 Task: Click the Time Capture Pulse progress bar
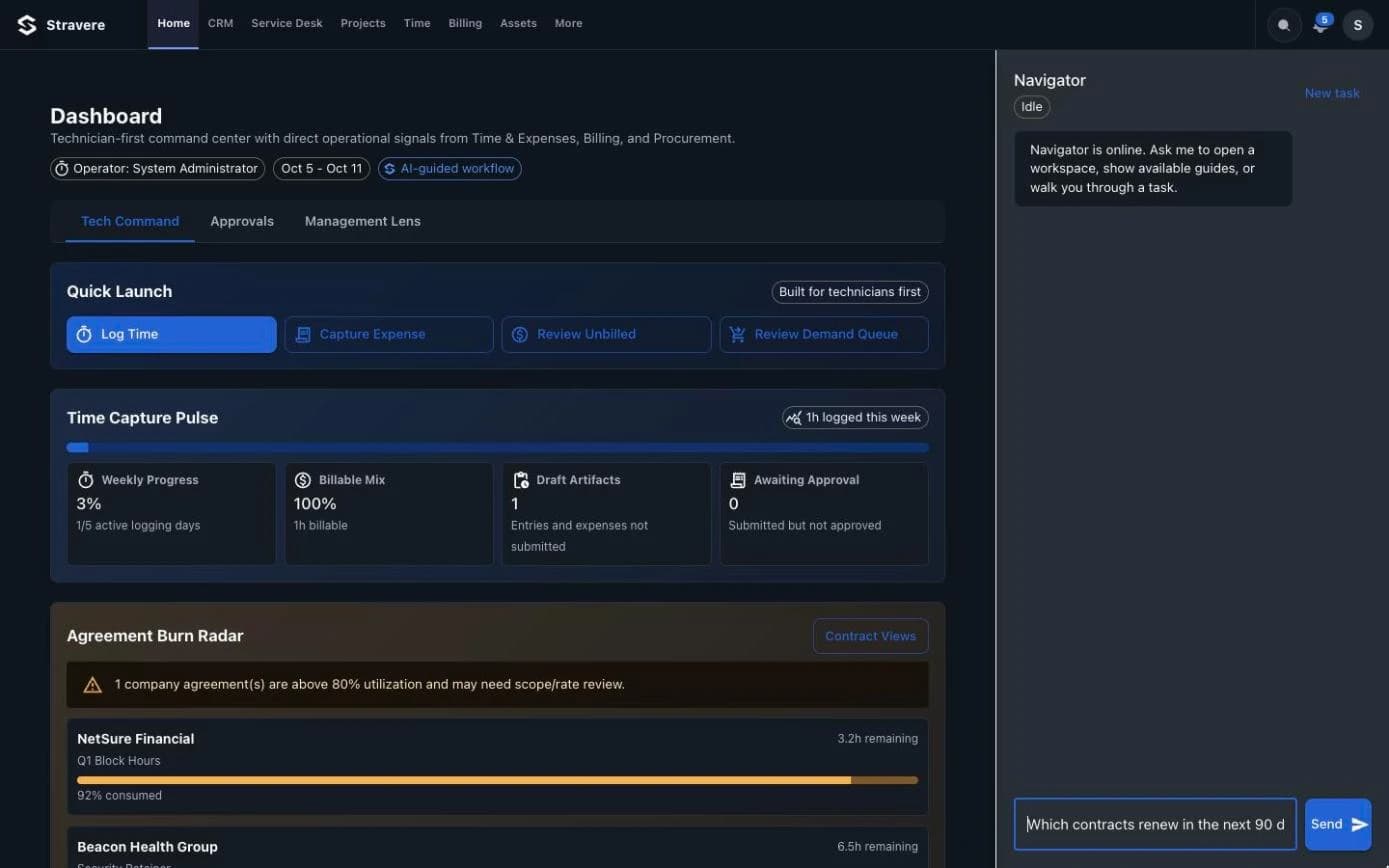click(498, 447)
